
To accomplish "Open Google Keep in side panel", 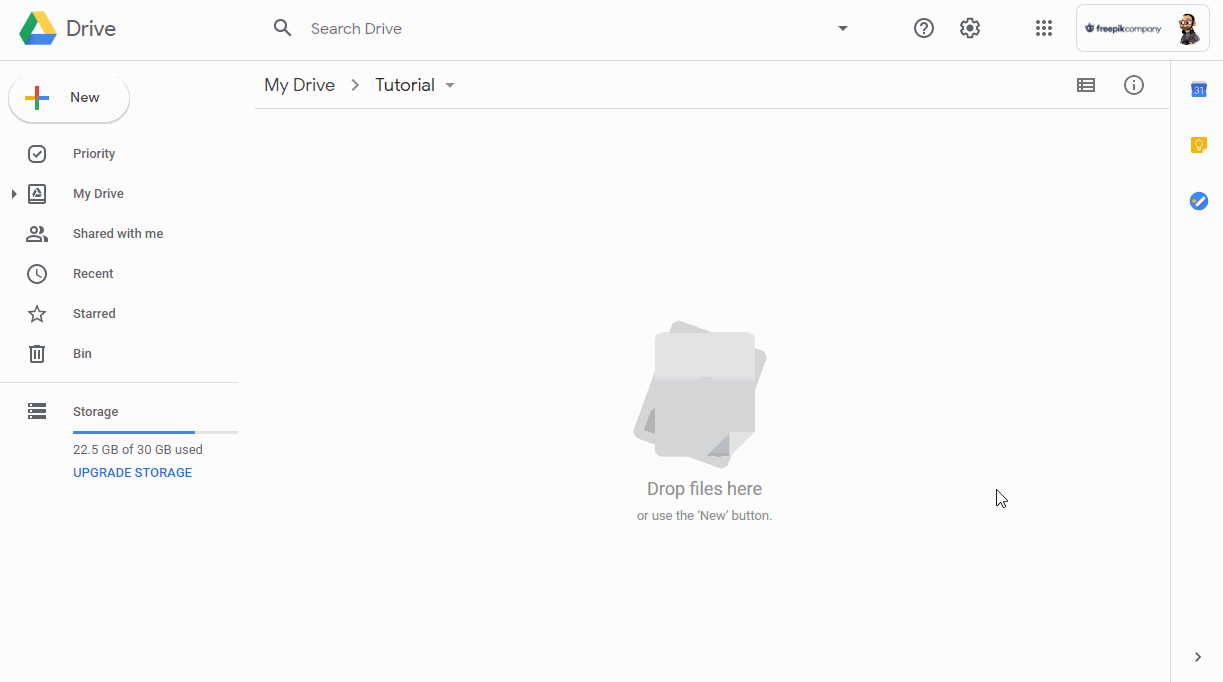I will (x=1199, y=145).
